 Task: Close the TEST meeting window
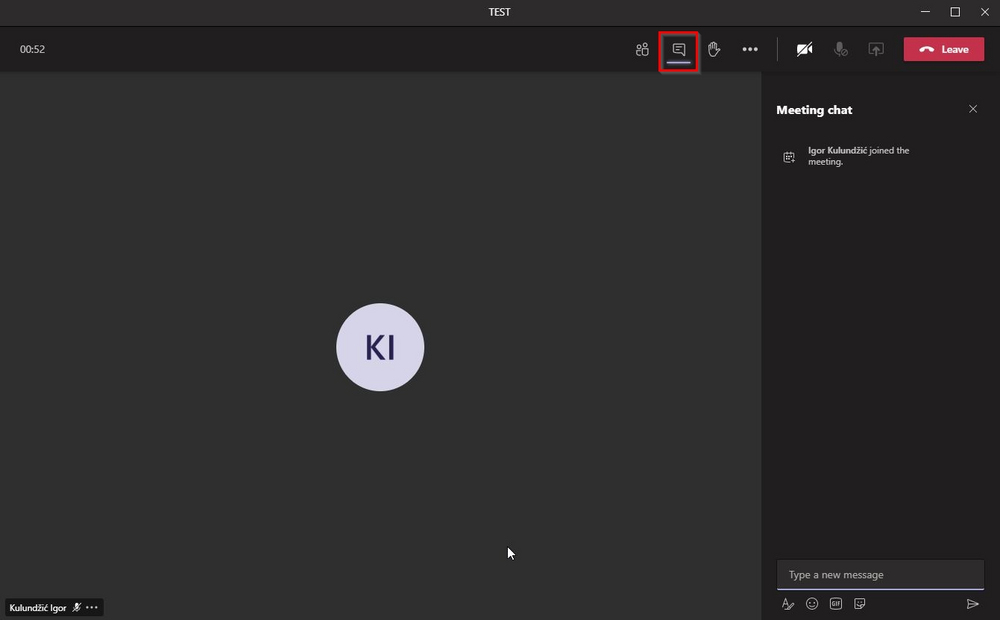coord(985,11)
